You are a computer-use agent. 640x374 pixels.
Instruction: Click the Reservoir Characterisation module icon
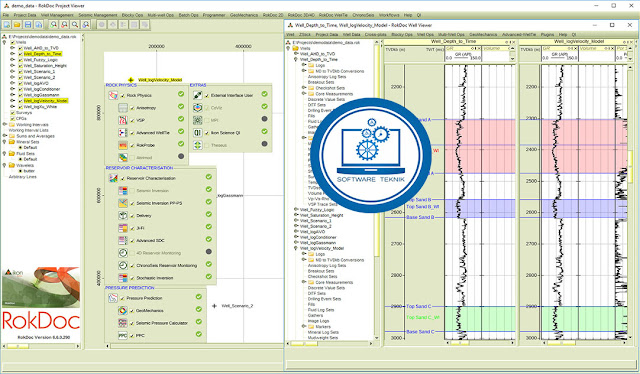113,178
